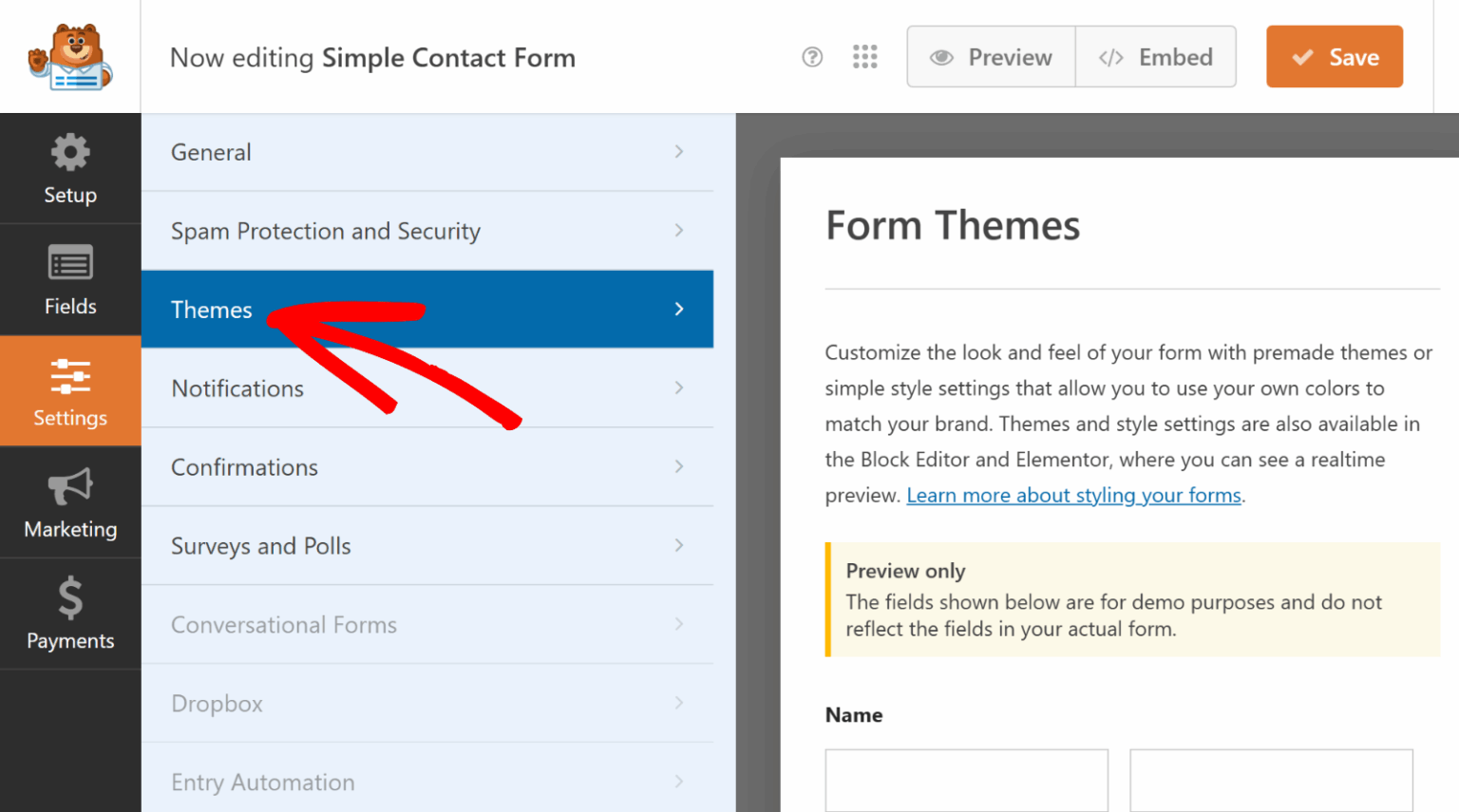Select the Preview eye icon
Viewport: 1459px width, 812px height.
[x=941, y=57]
